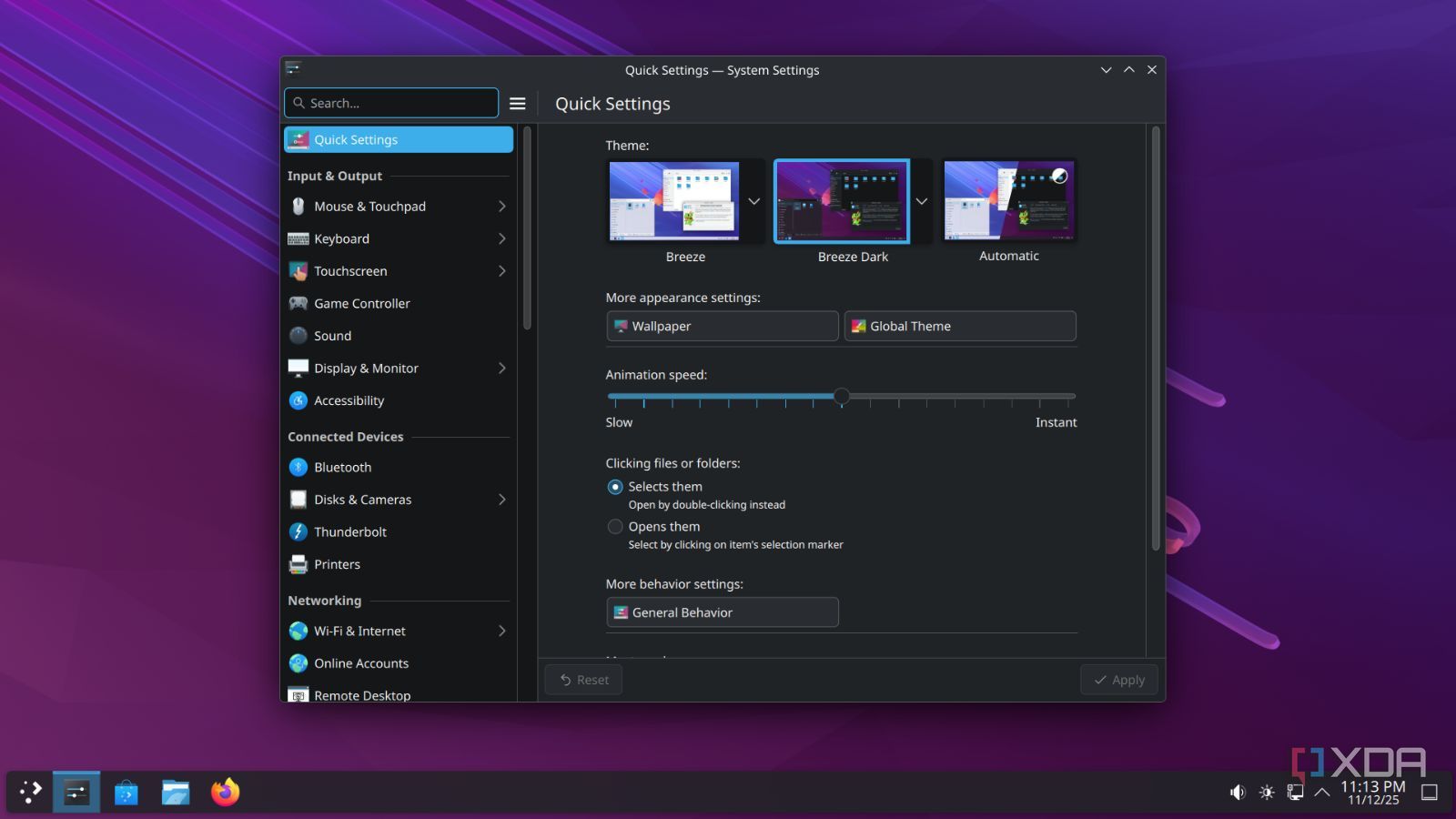Click the System Settings taskbar icon
The height and width of the screenshot is (819, 1456).
(76, 792)
